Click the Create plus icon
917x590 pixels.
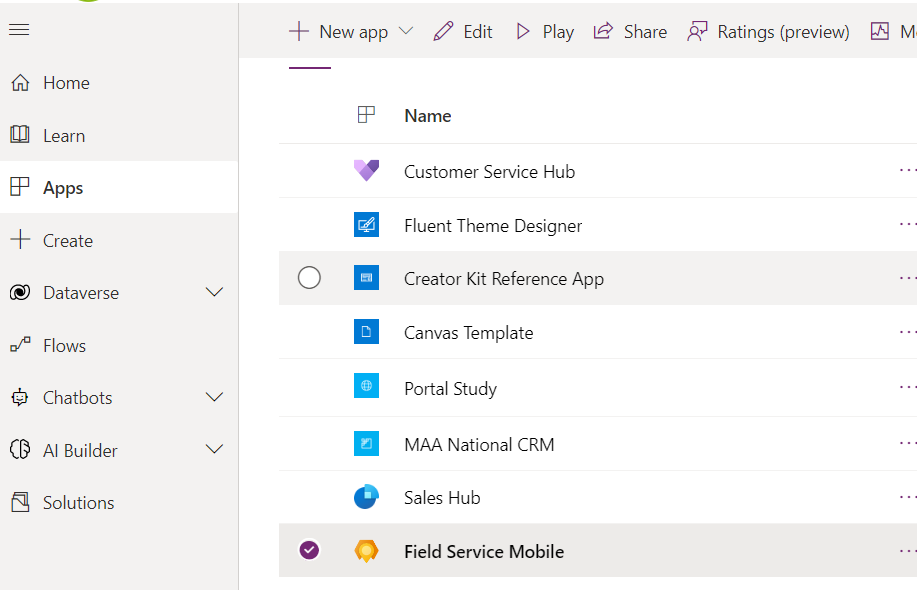click(20, 239)
